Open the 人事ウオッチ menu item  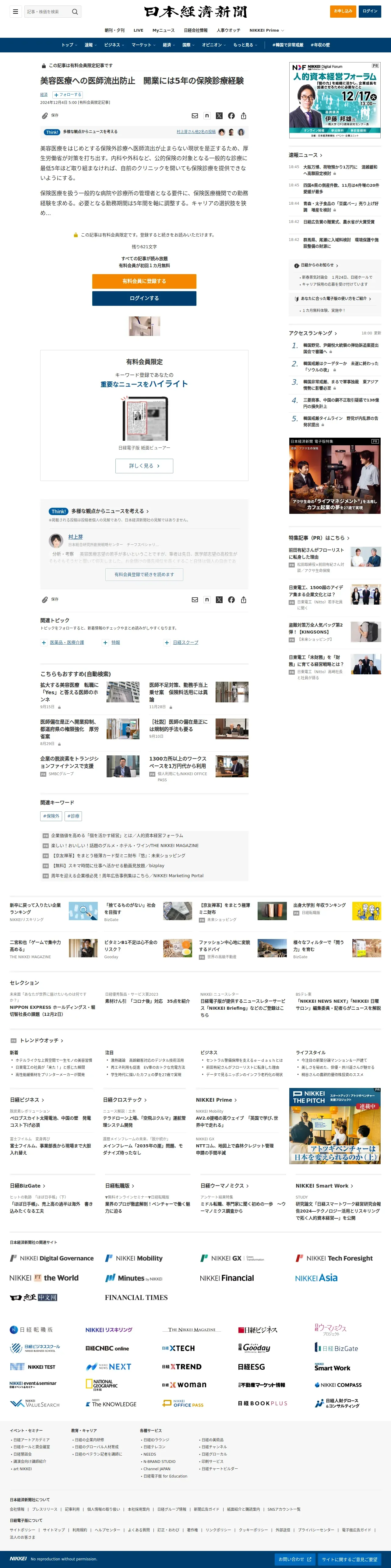coord(228,30)
